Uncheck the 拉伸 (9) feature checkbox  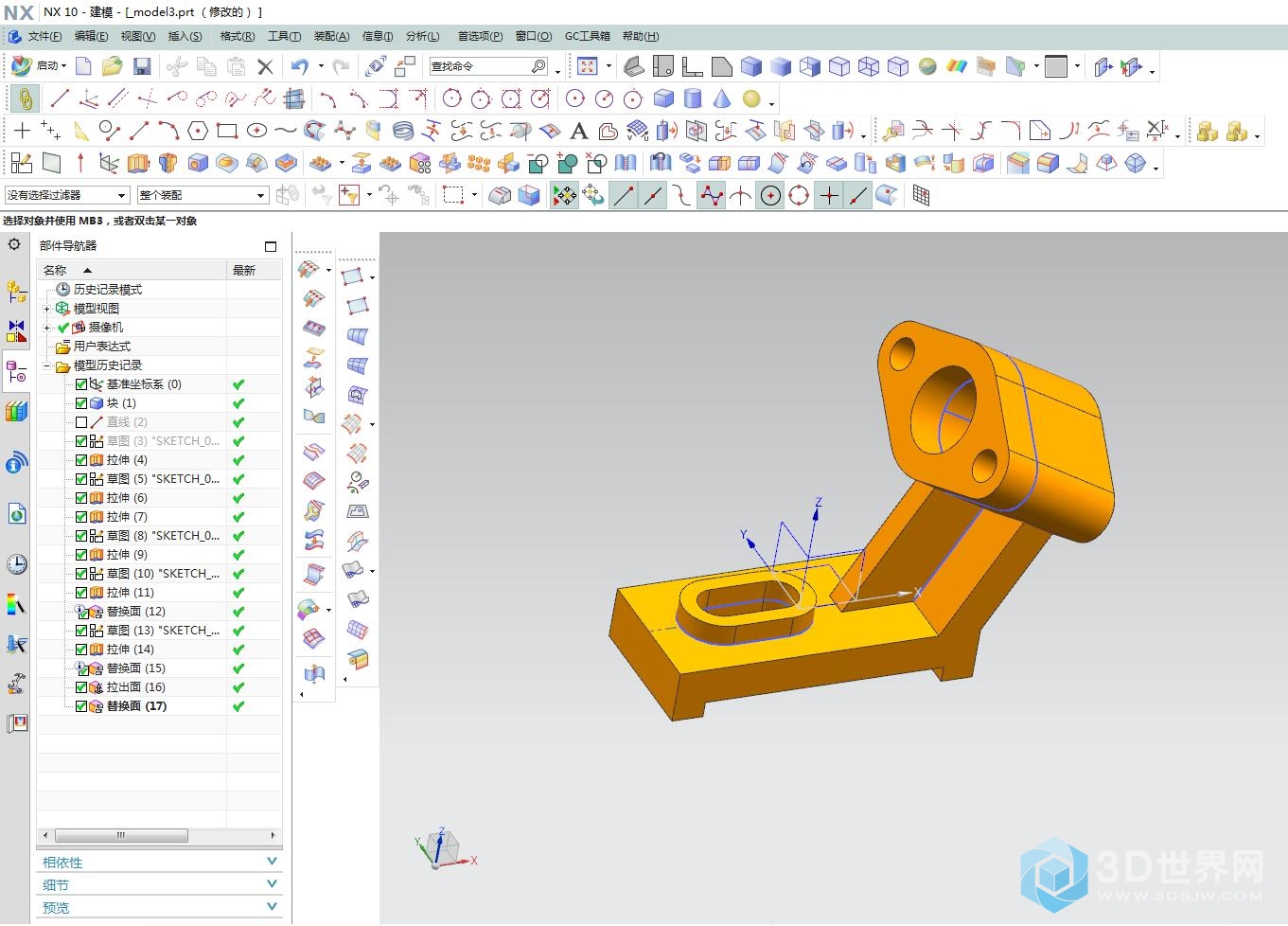(x=80, y=555)
